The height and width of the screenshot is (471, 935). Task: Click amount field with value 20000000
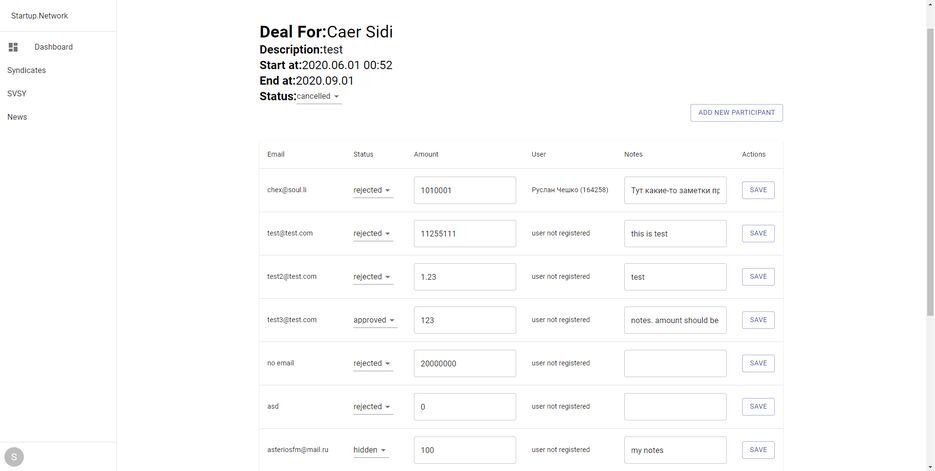(465, 363)
